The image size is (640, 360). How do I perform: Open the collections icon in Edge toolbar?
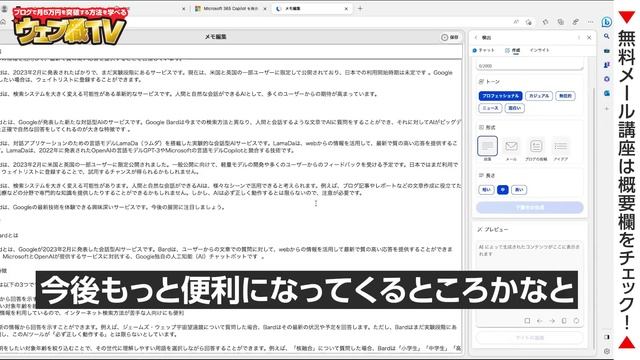561,22
